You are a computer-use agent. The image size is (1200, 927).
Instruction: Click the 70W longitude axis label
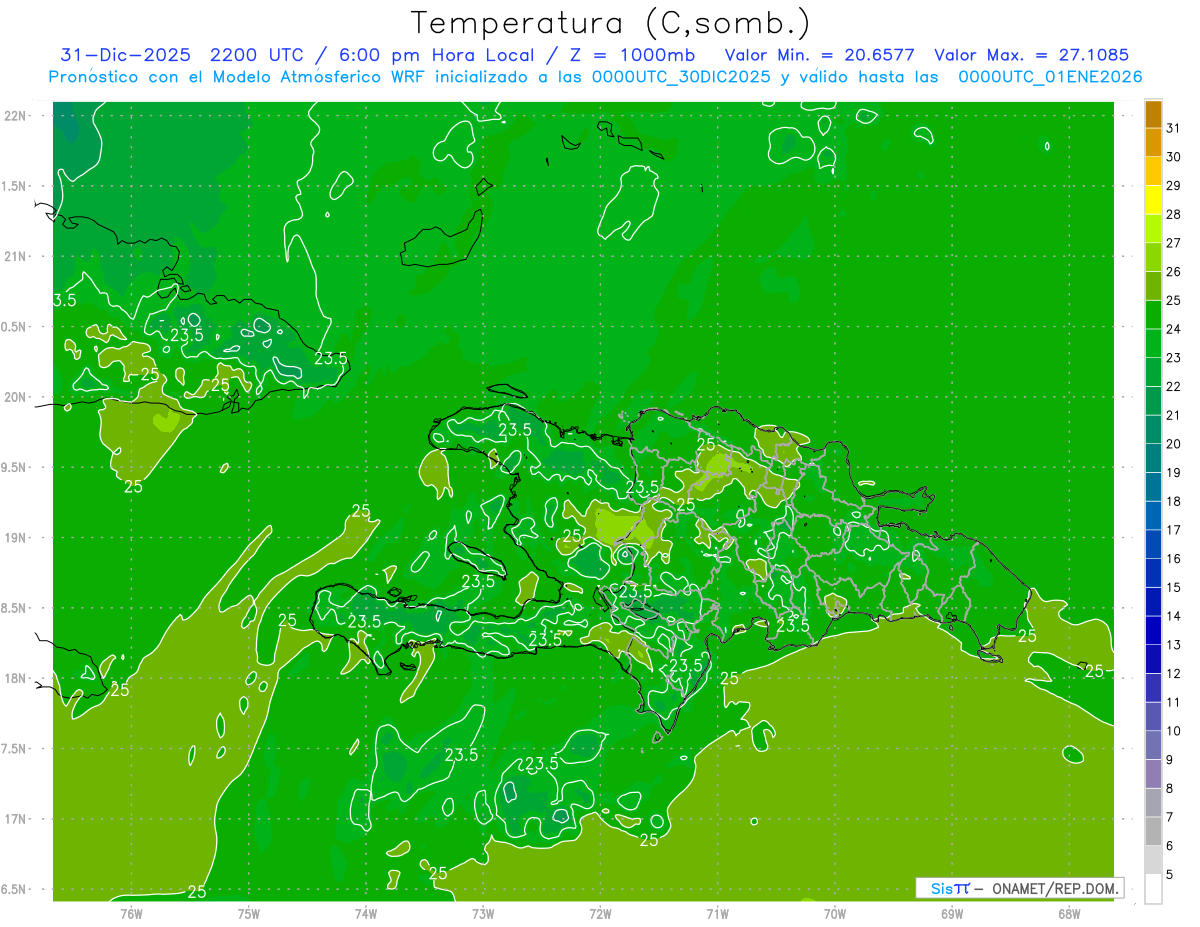(835, 913)
